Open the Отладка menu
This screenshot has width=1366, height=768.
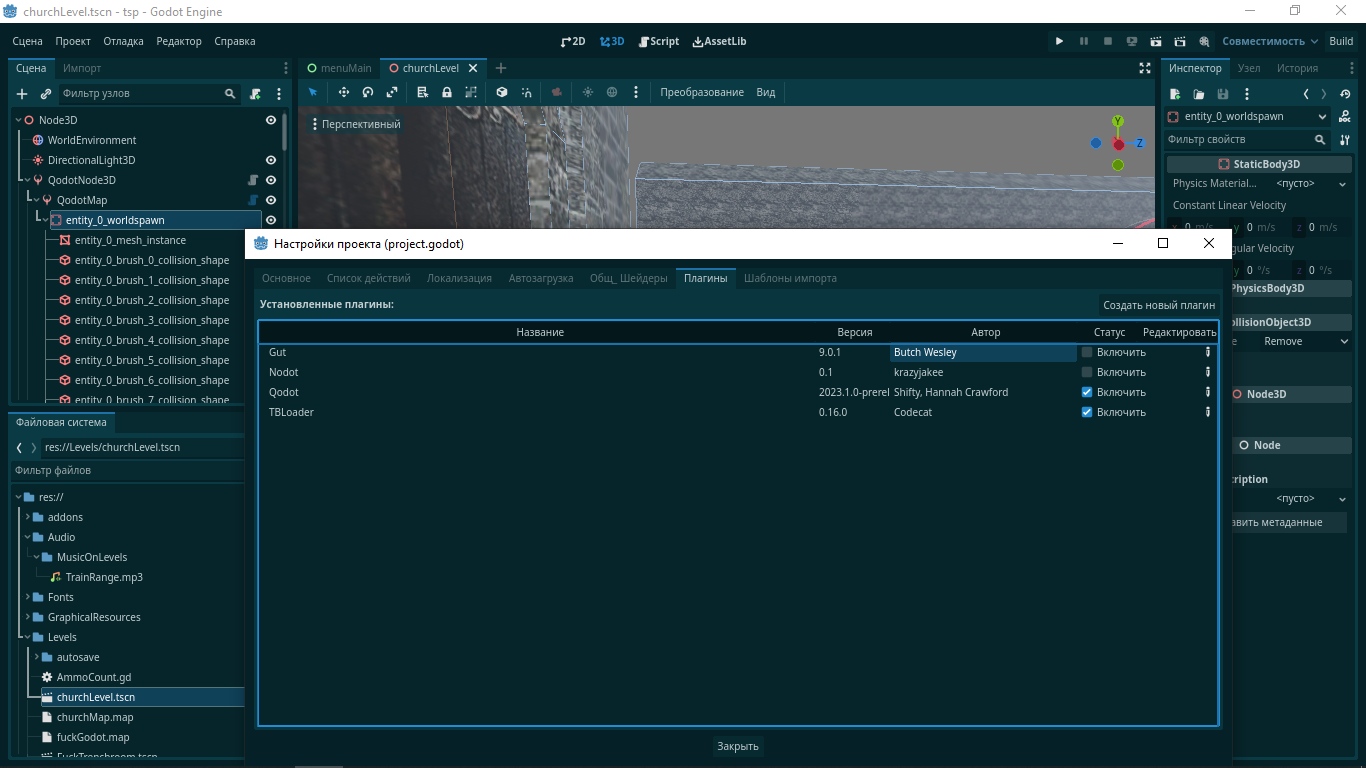123,41
